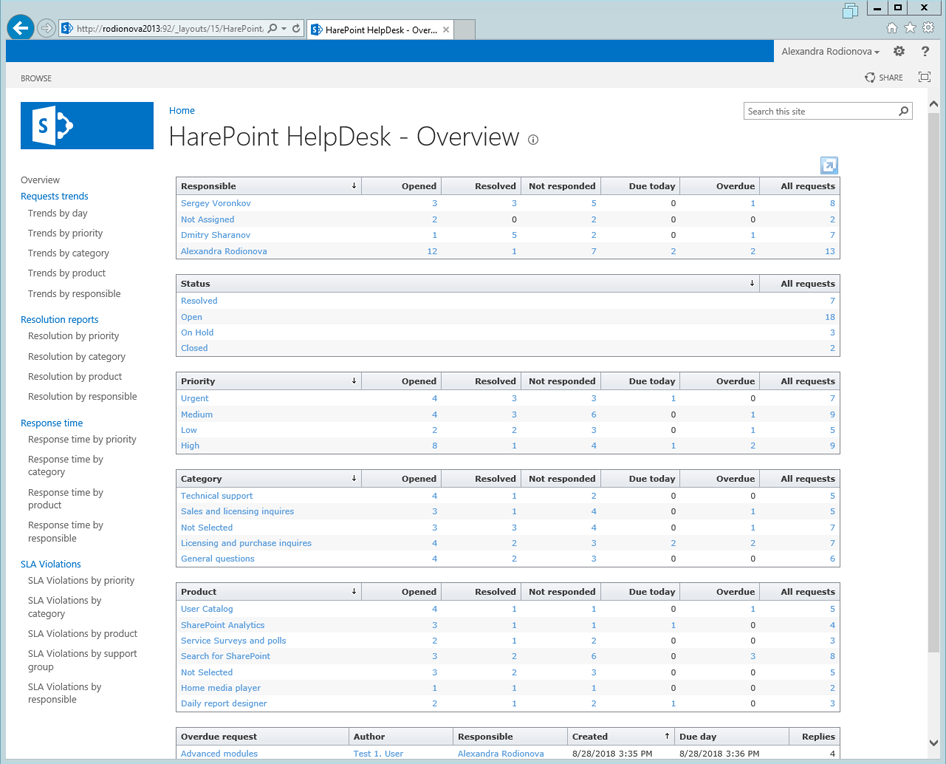Image resolution: width=946 pixels, height=764 pixels.
Task: Open the browser Home icon
Action: [892, 28]
